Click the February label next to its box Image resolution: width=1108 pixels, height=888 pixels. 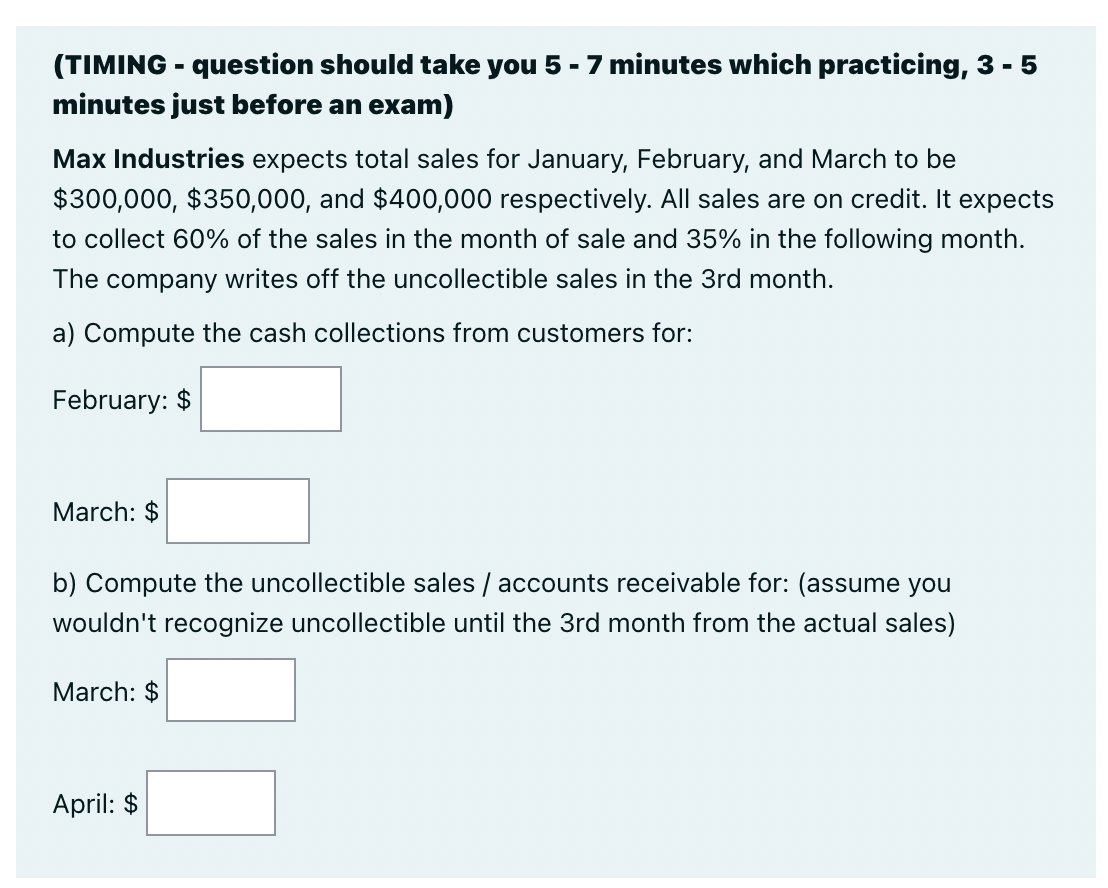tap(113, 400)
